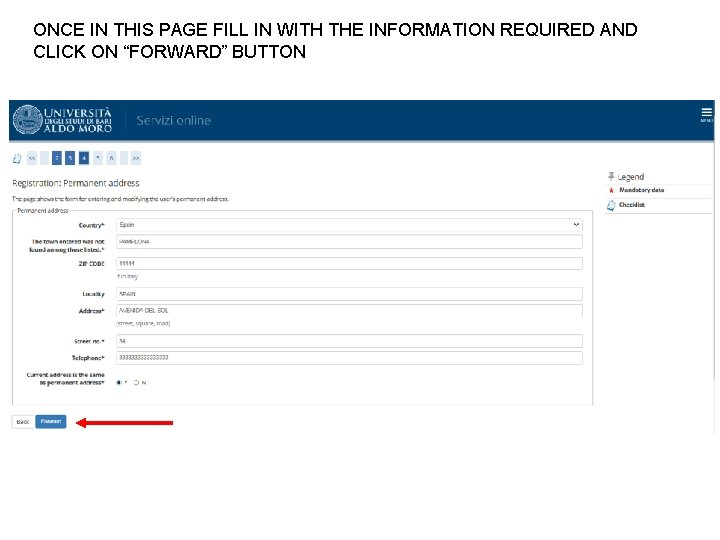Click the Mandatory data legend text
This screenshot has height=540, width=720.
click(x=641, y=190)
